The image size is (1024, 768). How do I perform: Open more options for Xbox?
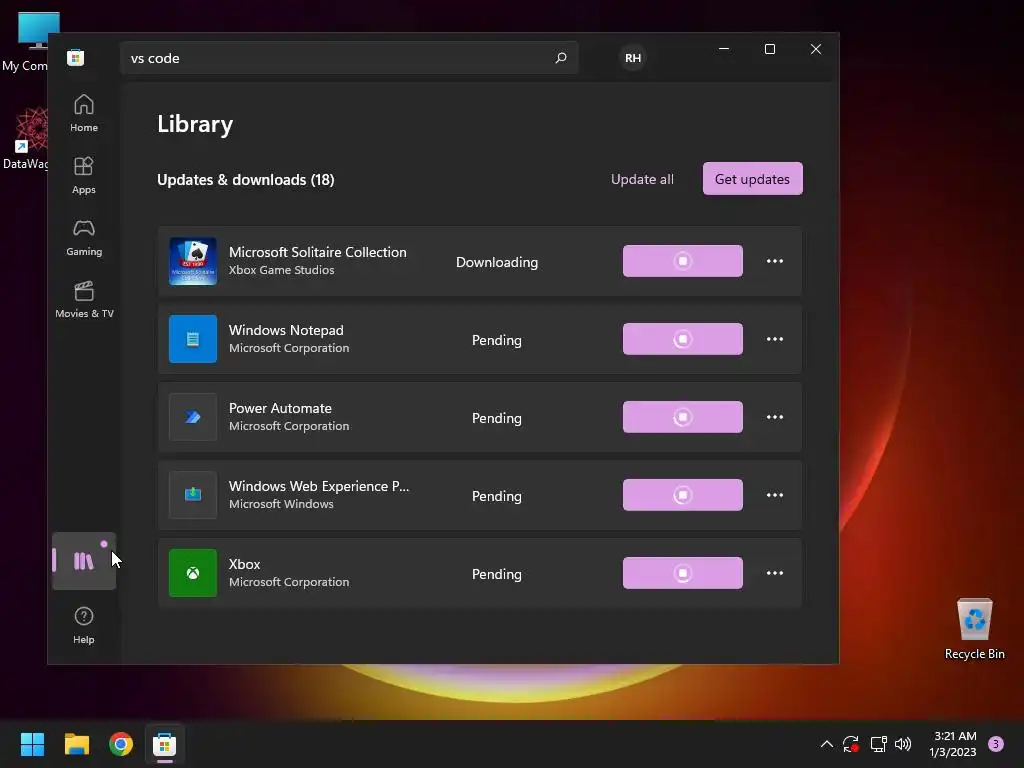(775, 573)
